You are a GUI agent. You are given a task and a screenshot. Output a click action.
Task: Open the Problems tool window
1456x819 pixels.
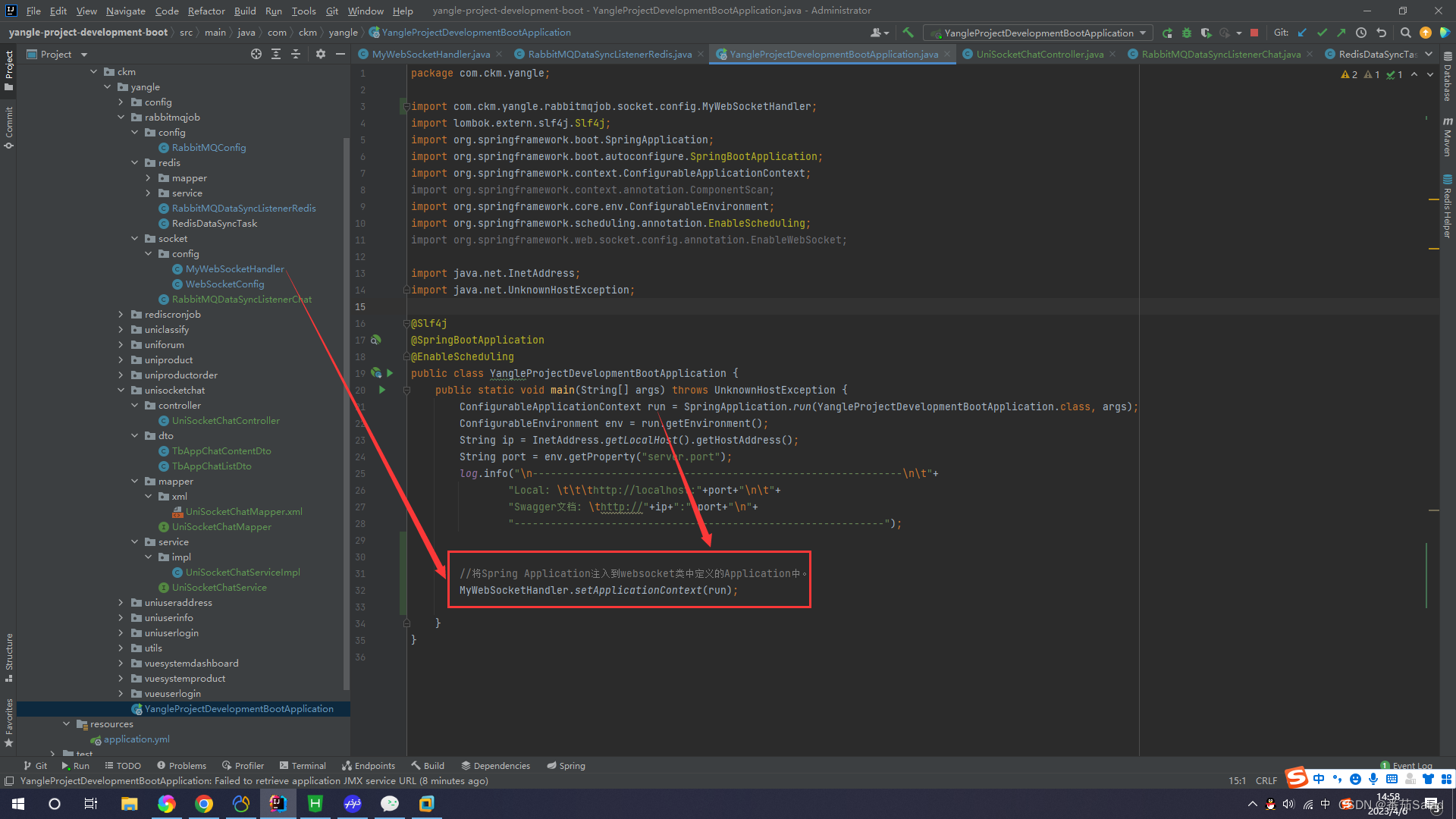point(181,766)
